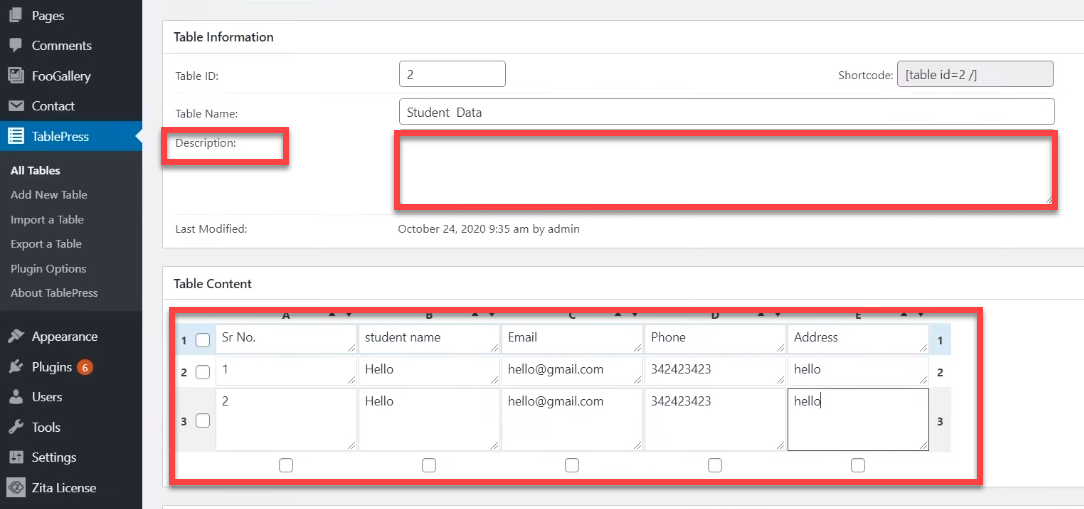This screenshot has height=509, width=1084.
Task: Open Pages via its sidebar icon
Action: pos(15,15)
